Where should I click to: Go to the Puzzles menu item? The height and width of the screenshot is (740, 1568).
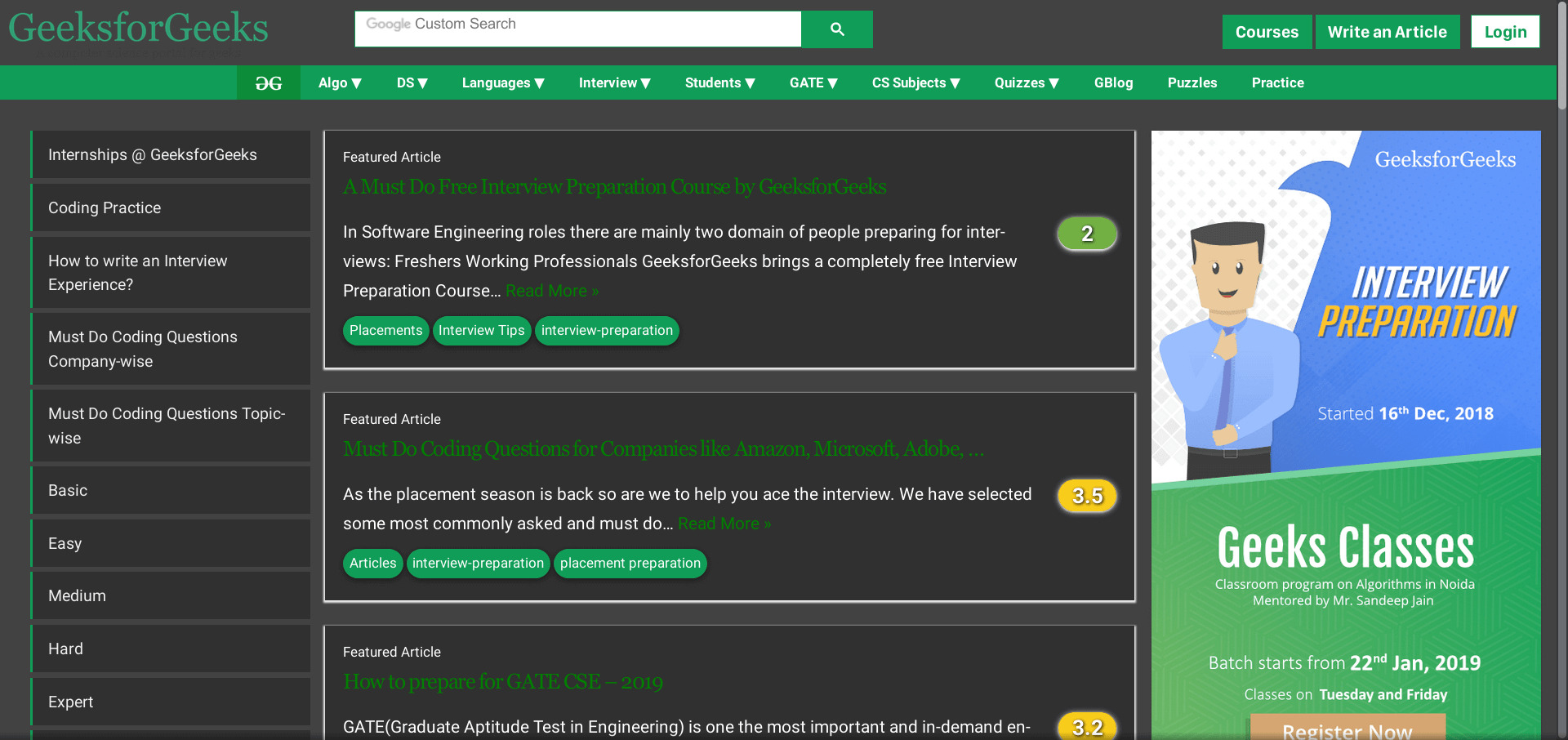pyautogui.click(x=1192, y=82)
